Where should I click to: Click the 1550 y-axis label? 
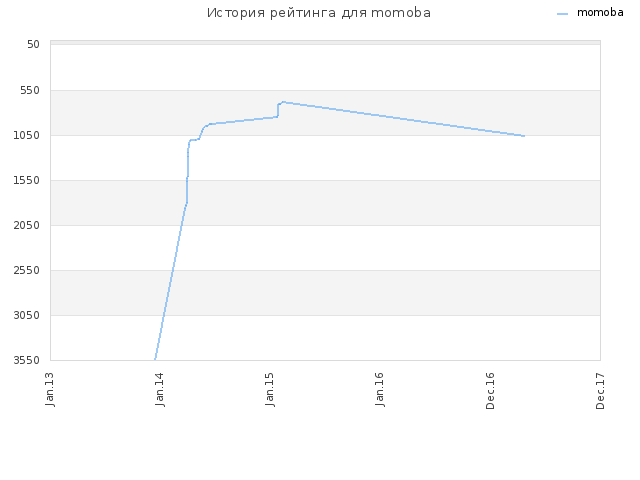tap(27, 180)
